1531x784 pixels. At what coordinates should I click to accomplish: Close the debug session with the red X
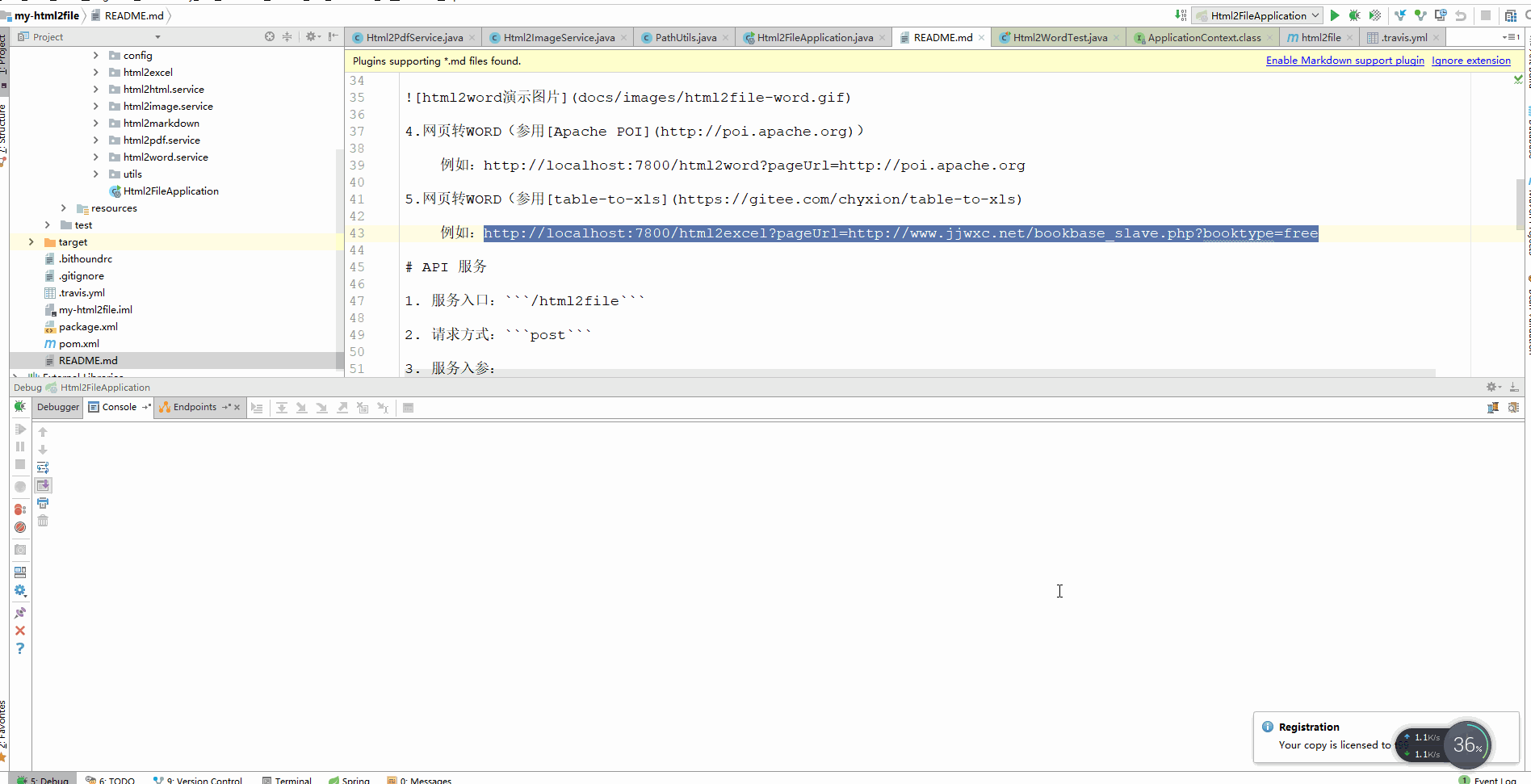tap(20, 631)
